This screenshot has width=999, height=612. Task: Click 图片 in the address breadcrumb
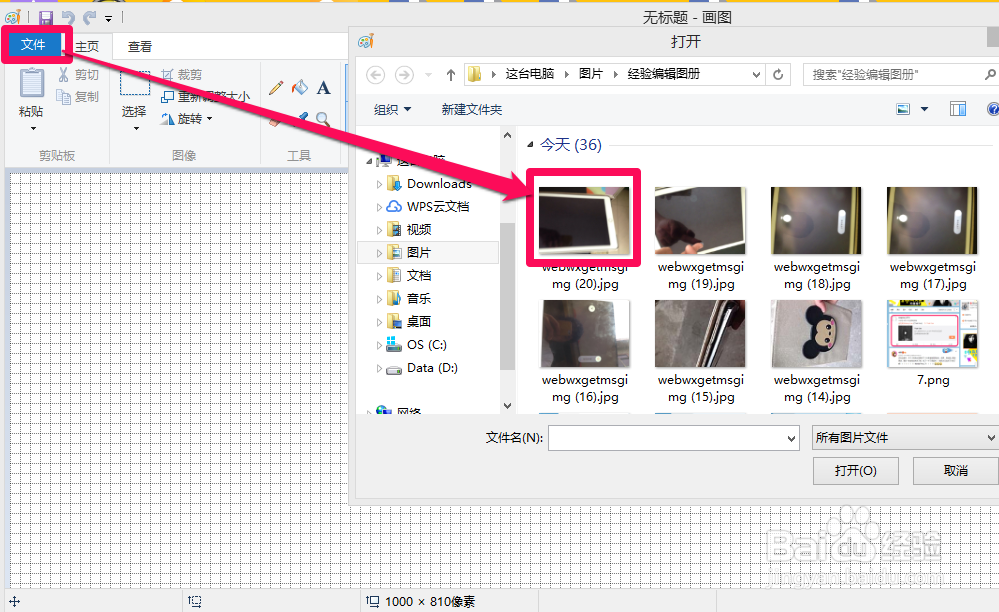[x=591, y=74]
